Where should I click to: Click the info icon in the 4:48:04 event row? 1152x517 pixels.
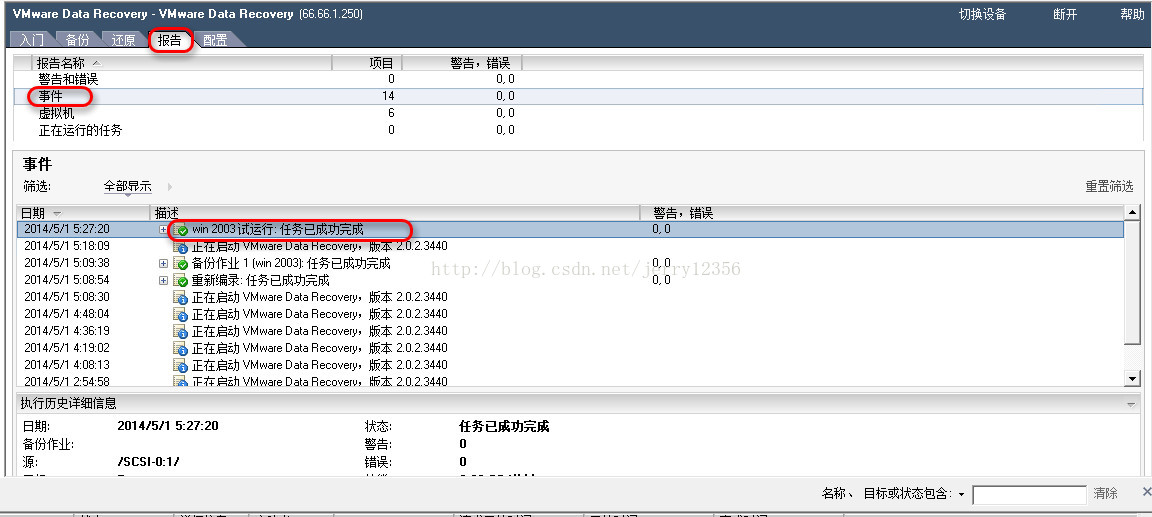(181, 314)
